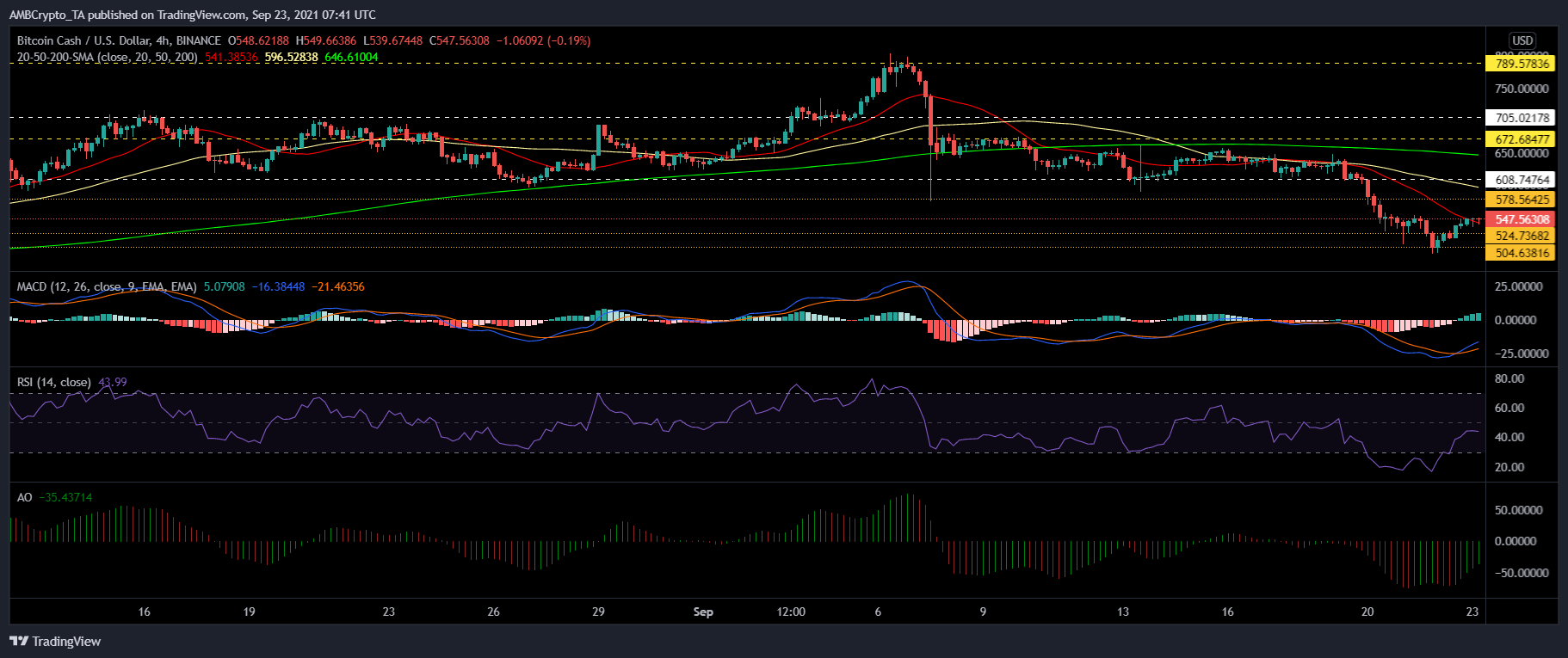Click the Sep month marker on time axis
This screenshot has width=1568, height=658.
click(703, 612)
